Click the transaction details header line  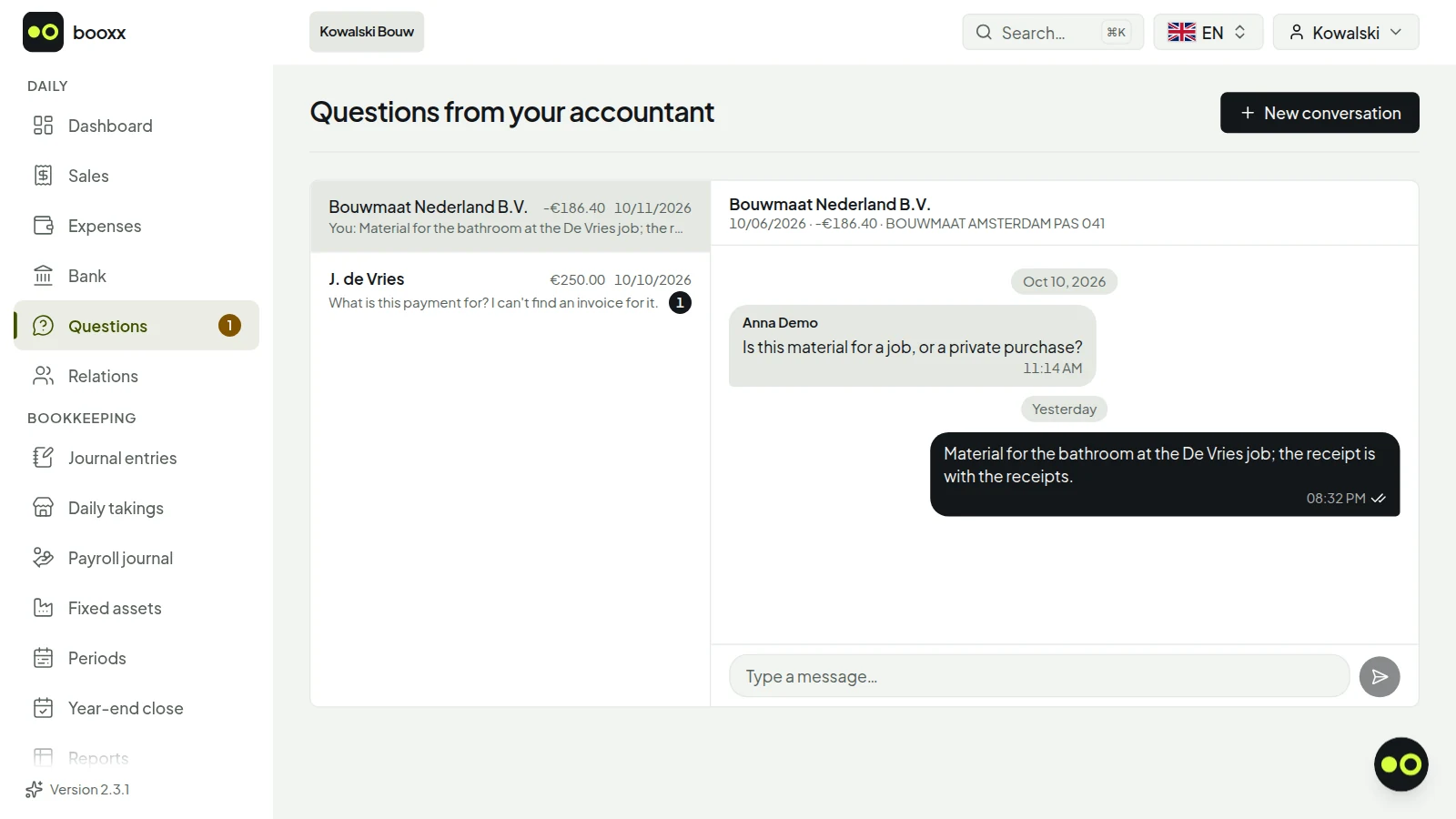tap(916, 224)
